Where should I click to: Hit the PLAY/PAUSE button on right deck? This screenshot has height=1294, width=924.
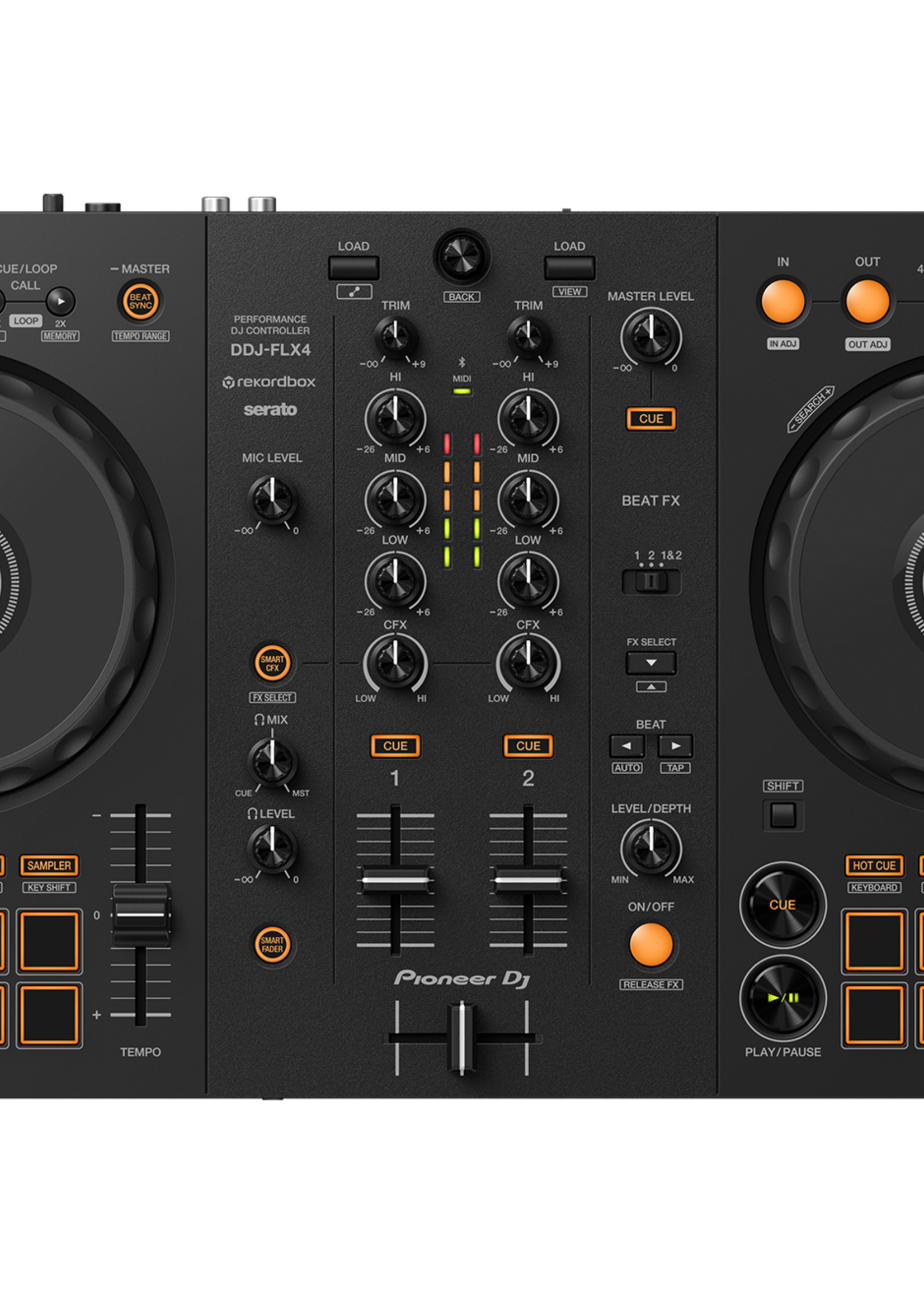783,997
